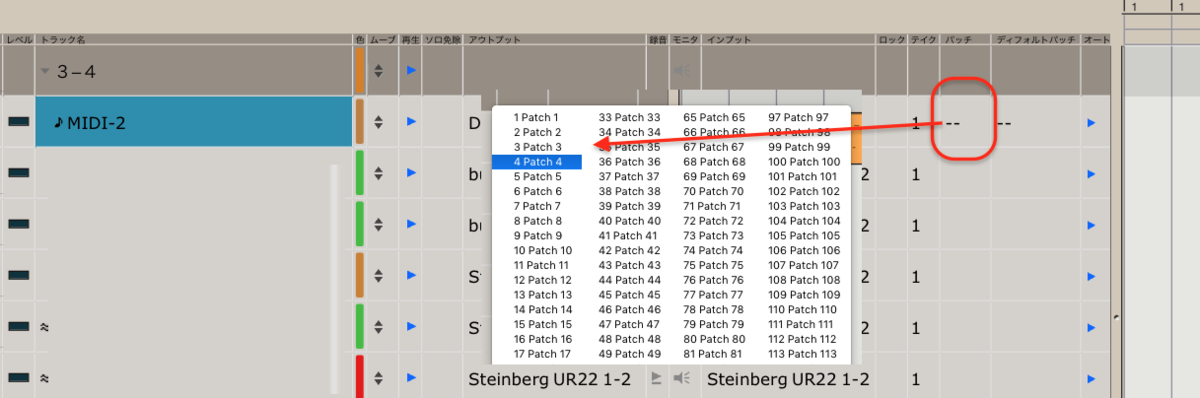Click the level meter icon in MIDI-2 row
The image size is (1200, 398).
[18, 122]
